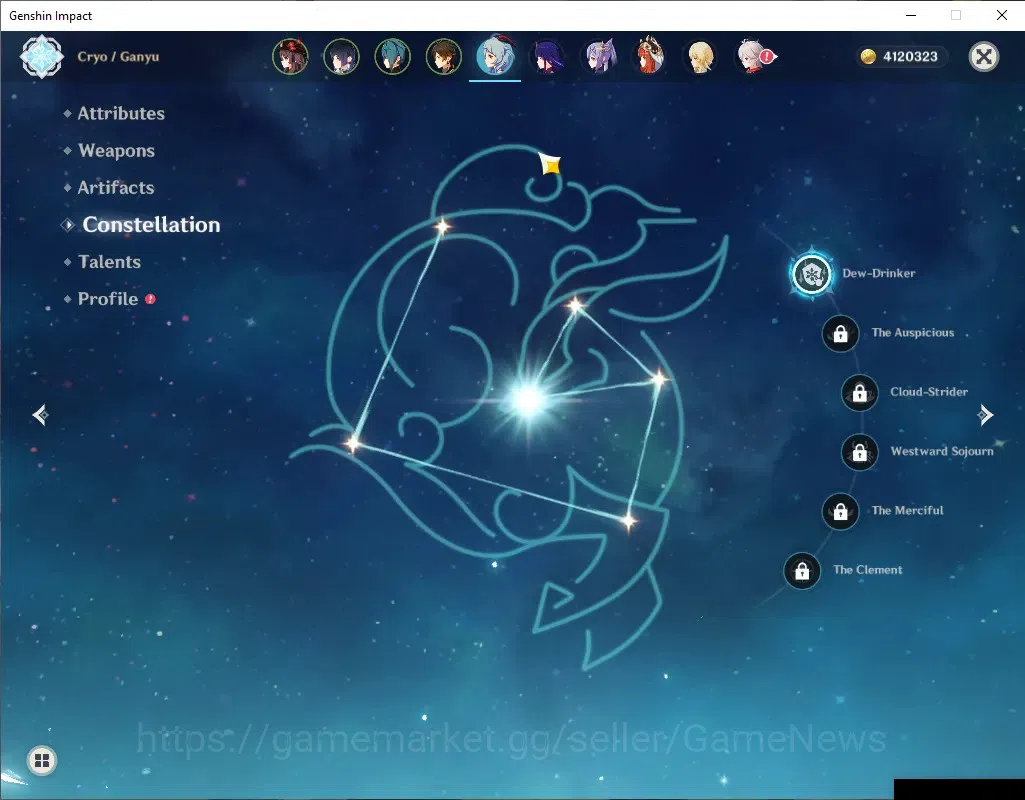Click the yellow diamond star atop the constellation
The height and width of the screenshot is (800, 1025).
pyautogui.click(x=550, y=163)
